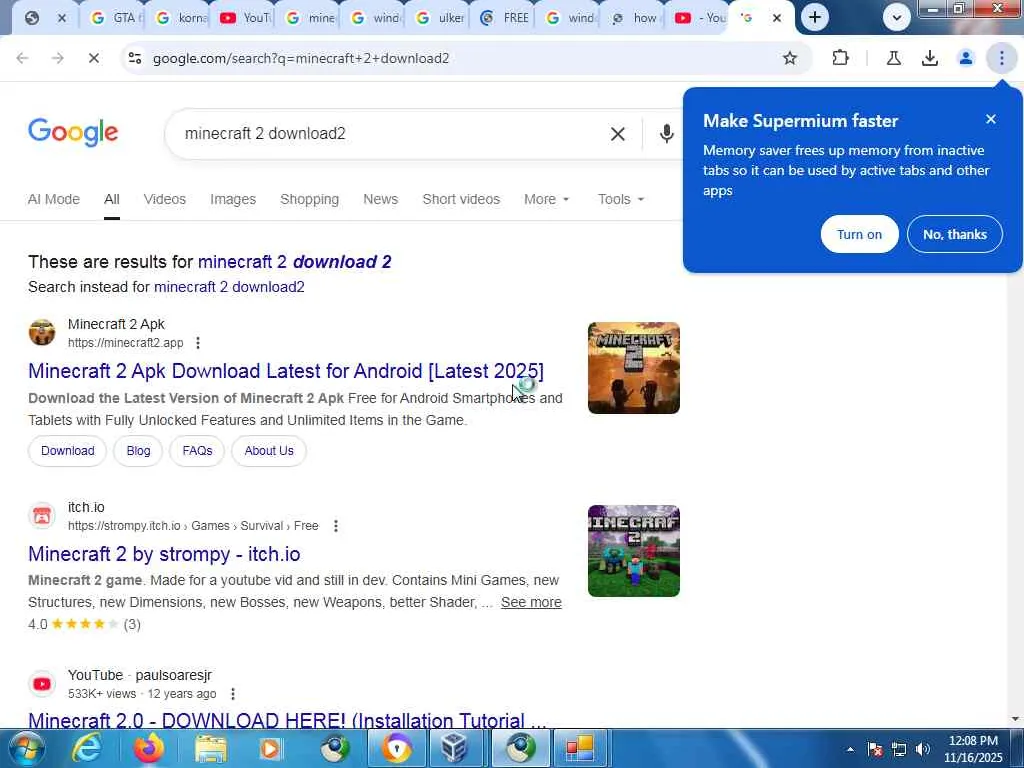Open the Chrome Labs flask icon
The image size is (1024, 768).
[893, 58]
